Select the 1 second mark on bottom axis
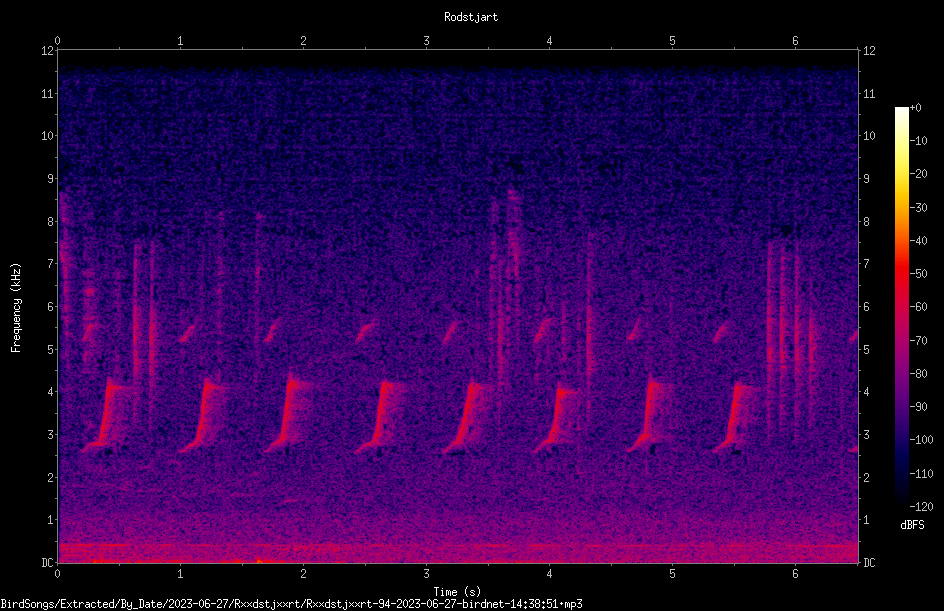The height and width of the screenshot is (611, 944). coord(180,574)
